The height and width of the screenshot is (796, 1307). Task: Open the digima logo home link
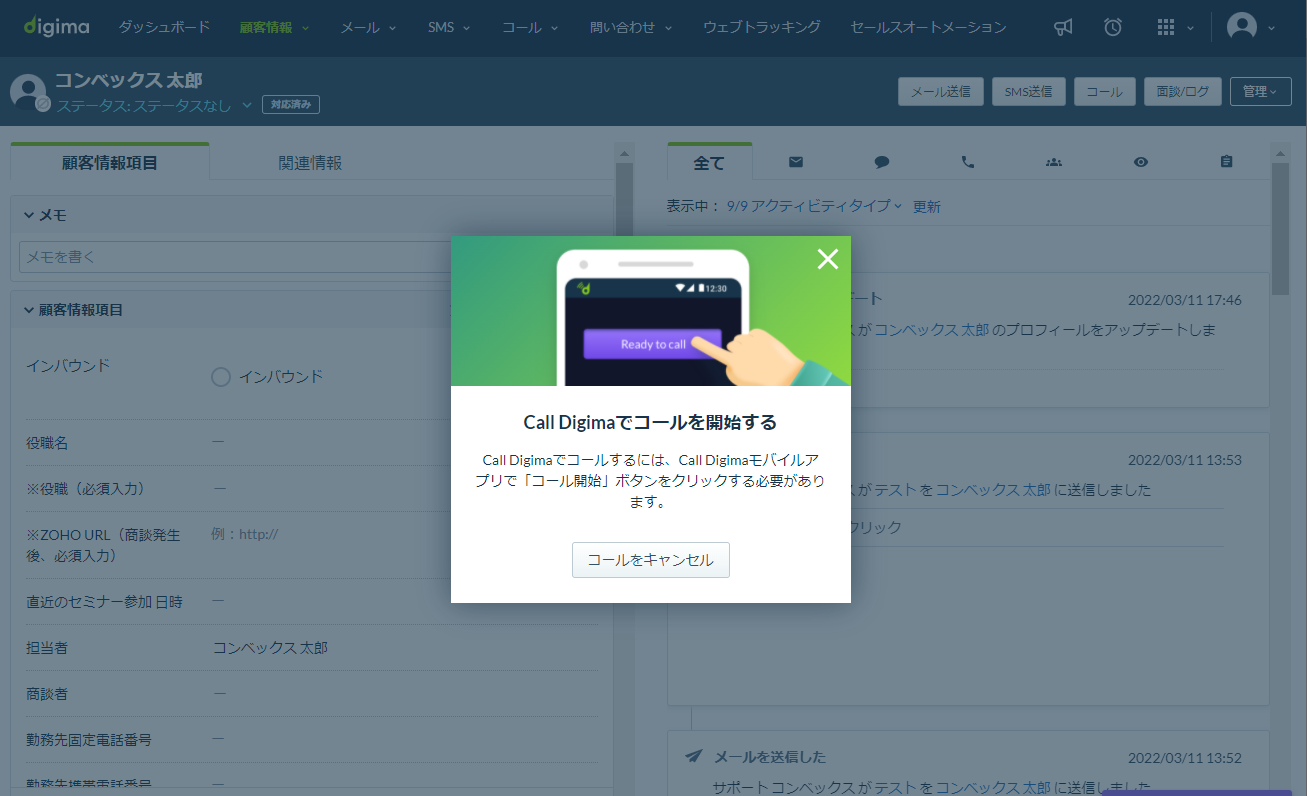[x=57, y=27]
